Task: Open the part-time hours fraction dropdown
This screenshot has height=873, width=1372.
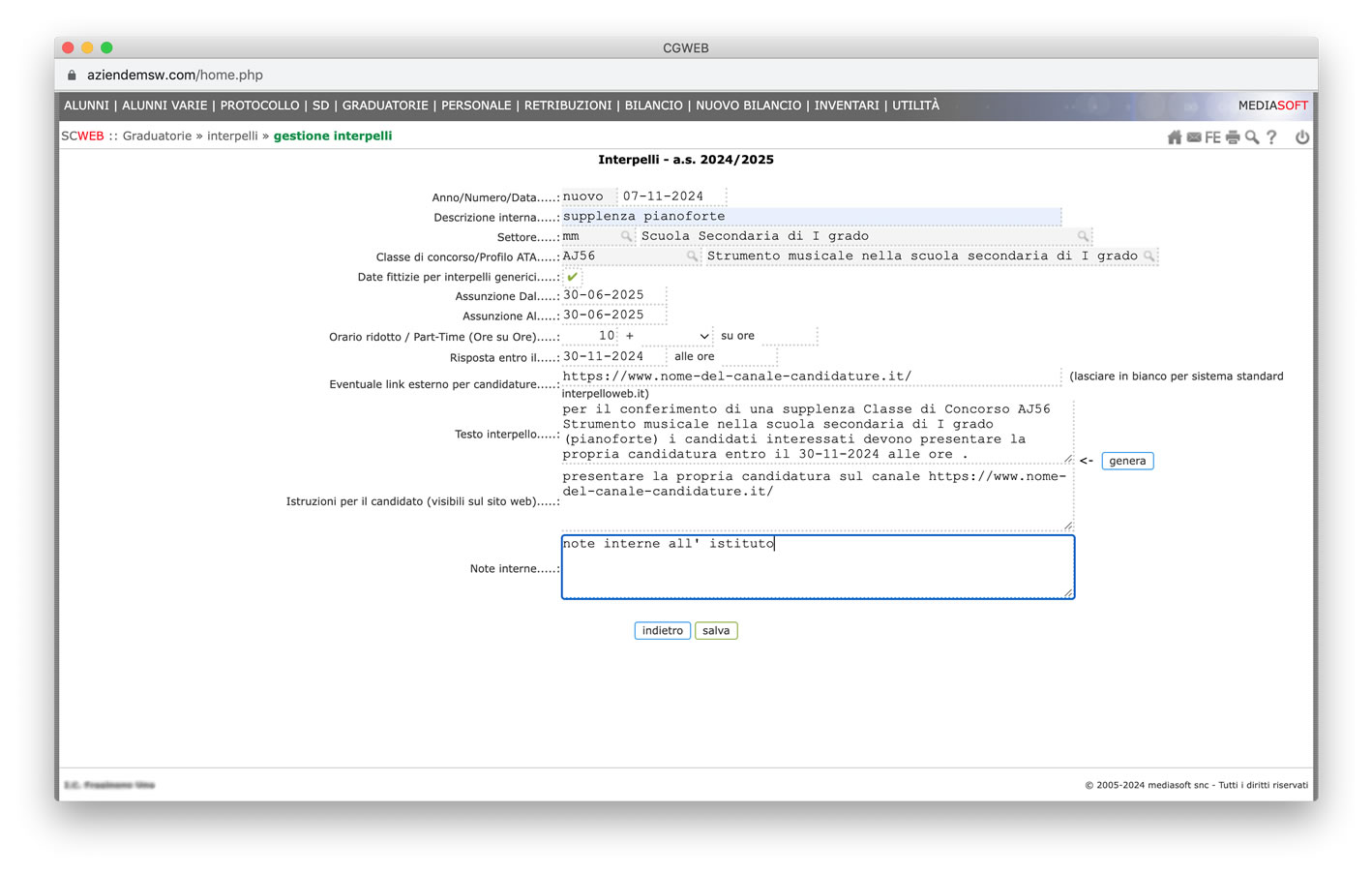Action: pos(677,336)
